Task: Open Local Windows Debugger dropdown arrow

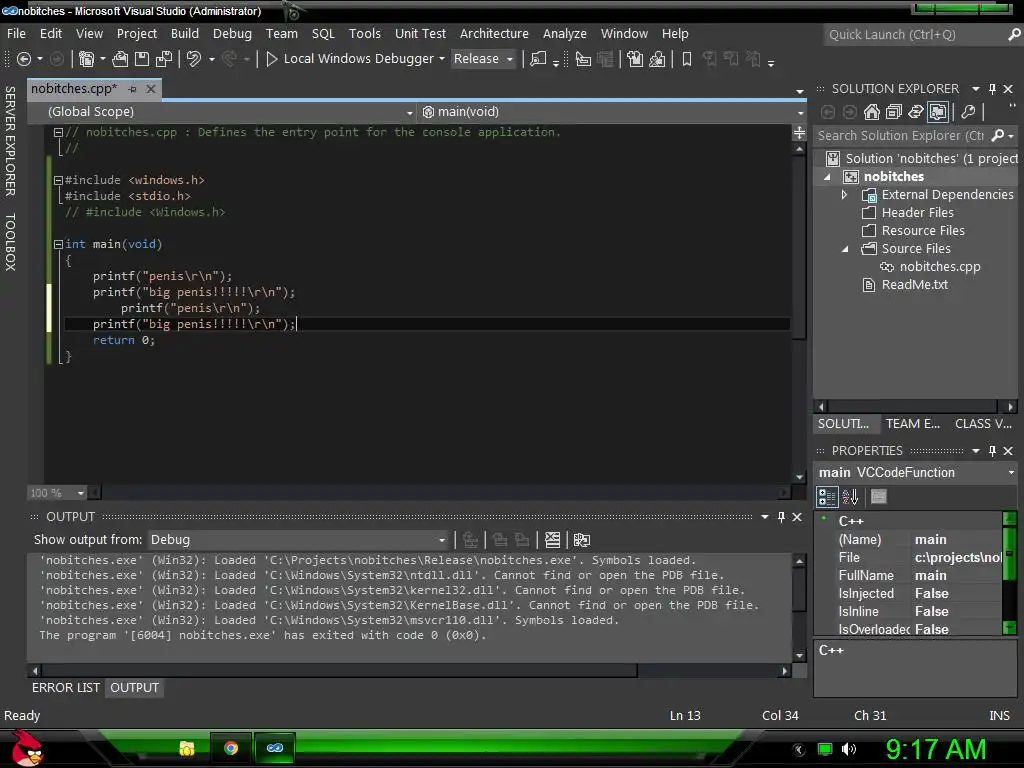Action: pyautogui.click(x=441, y=59)
